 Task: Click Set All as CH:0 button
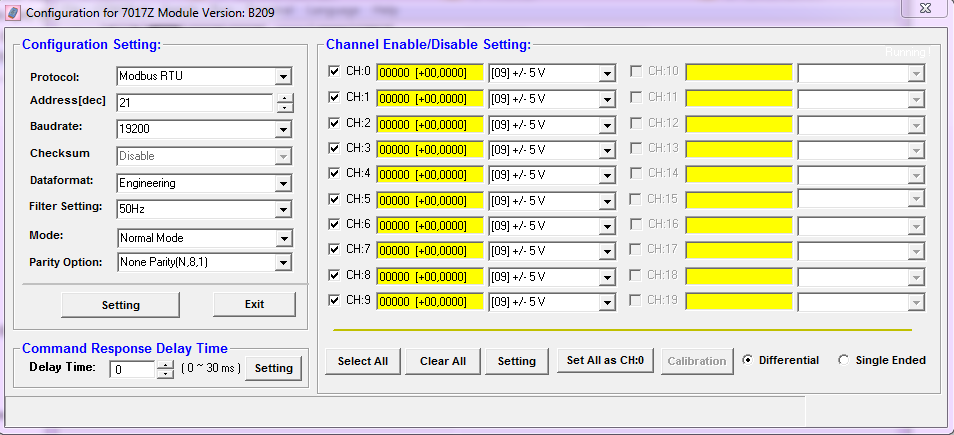point(605,361)
